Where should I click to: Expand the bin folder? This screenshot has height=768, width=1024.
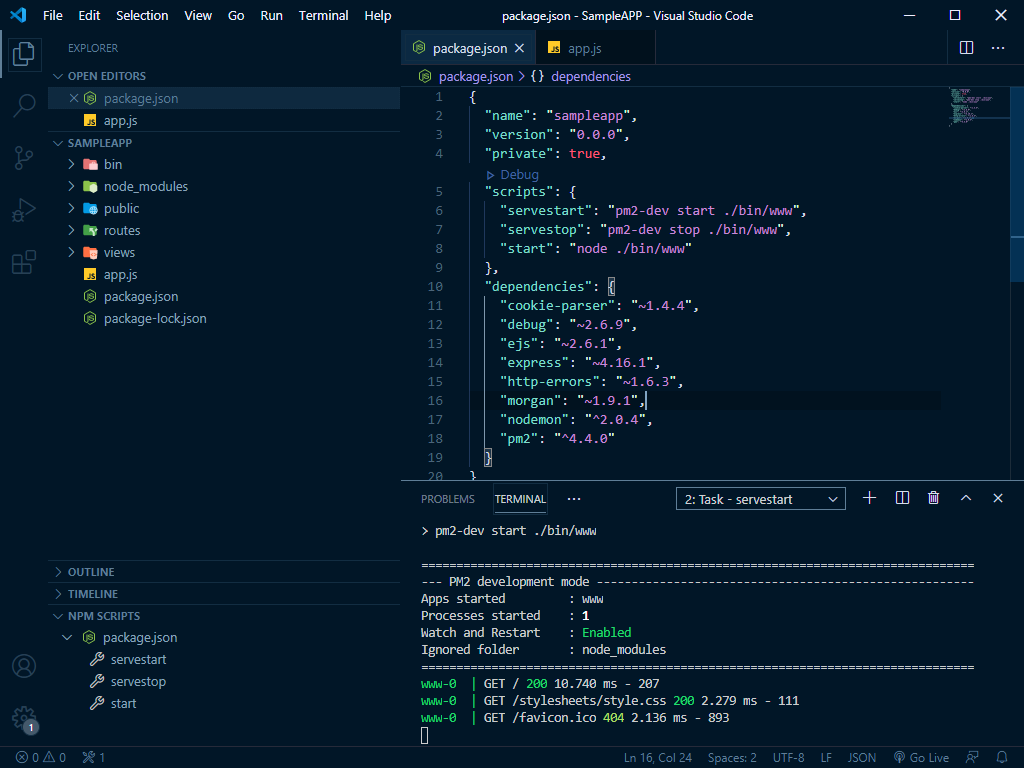coord(71,165)
